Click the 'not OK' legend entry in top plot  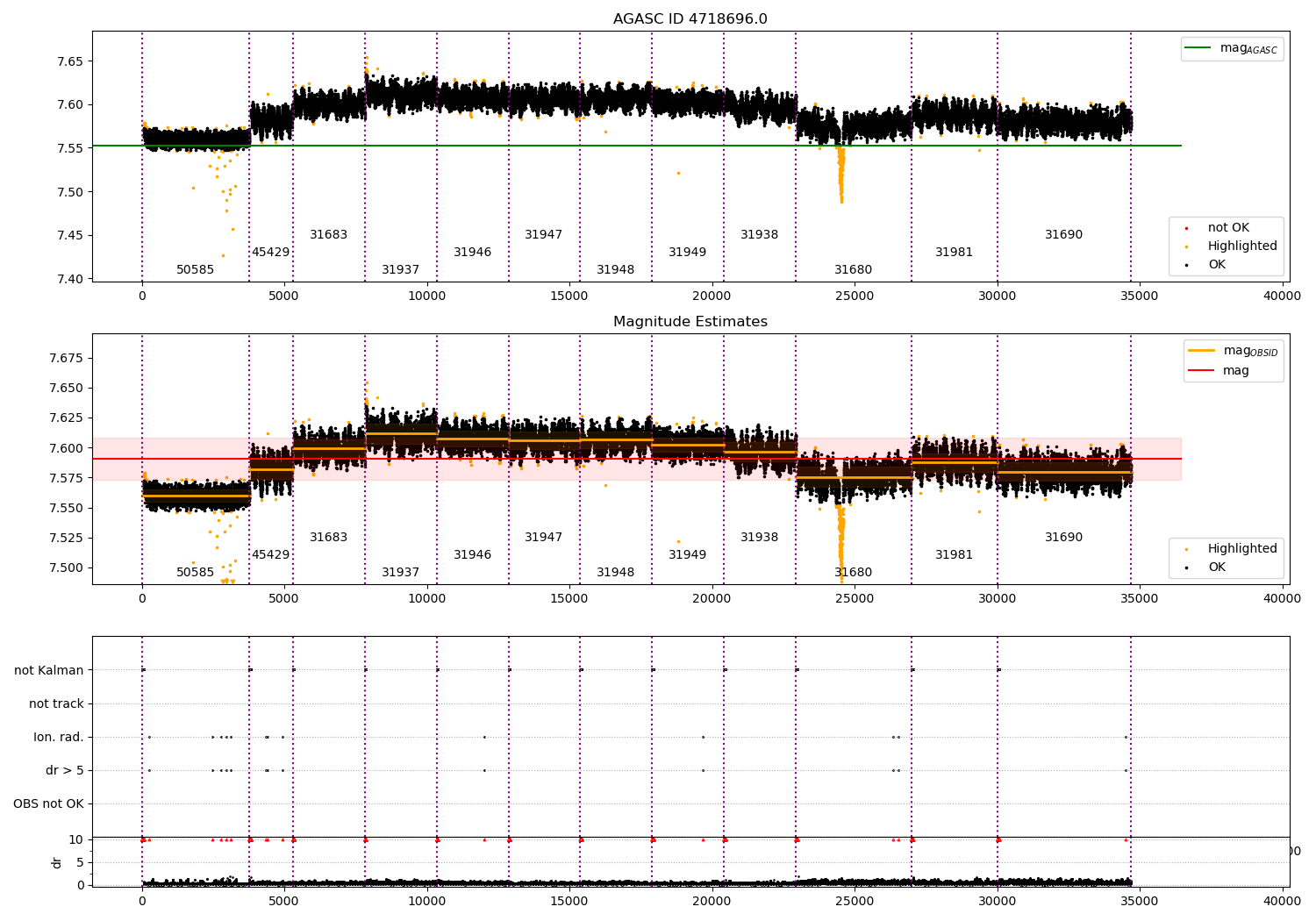pyautogui.click(x=1227, y=228)
